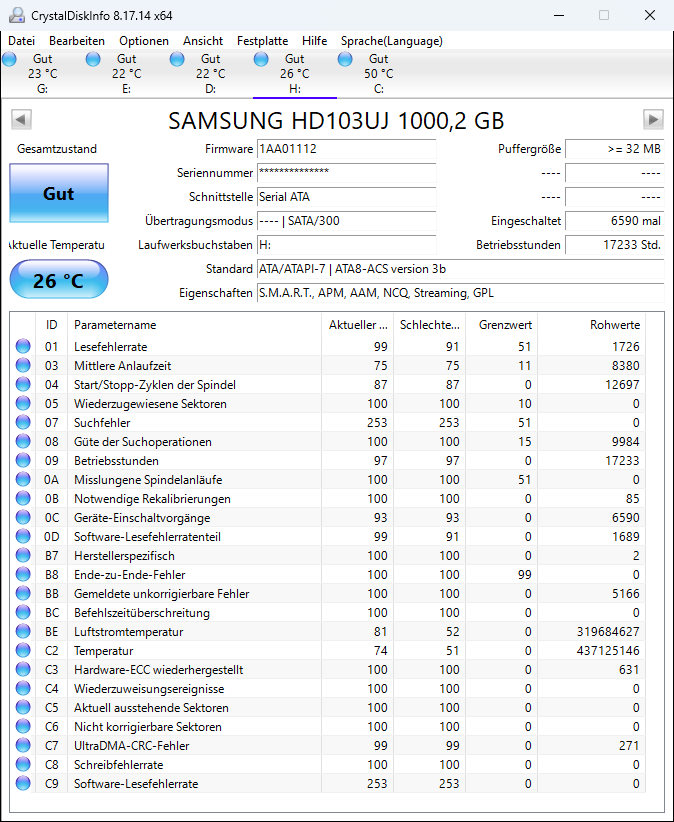This screenshot has width=674, height=822.
Task: Click status icon for B7 Herstellerspezifisch
Action: [23, 556]
